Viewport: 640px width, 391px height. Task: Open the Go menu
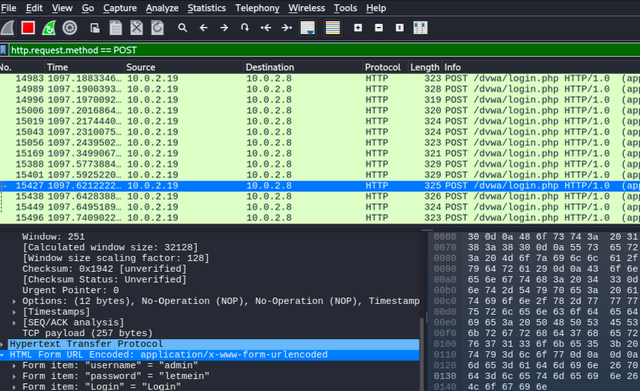(87, 8)
